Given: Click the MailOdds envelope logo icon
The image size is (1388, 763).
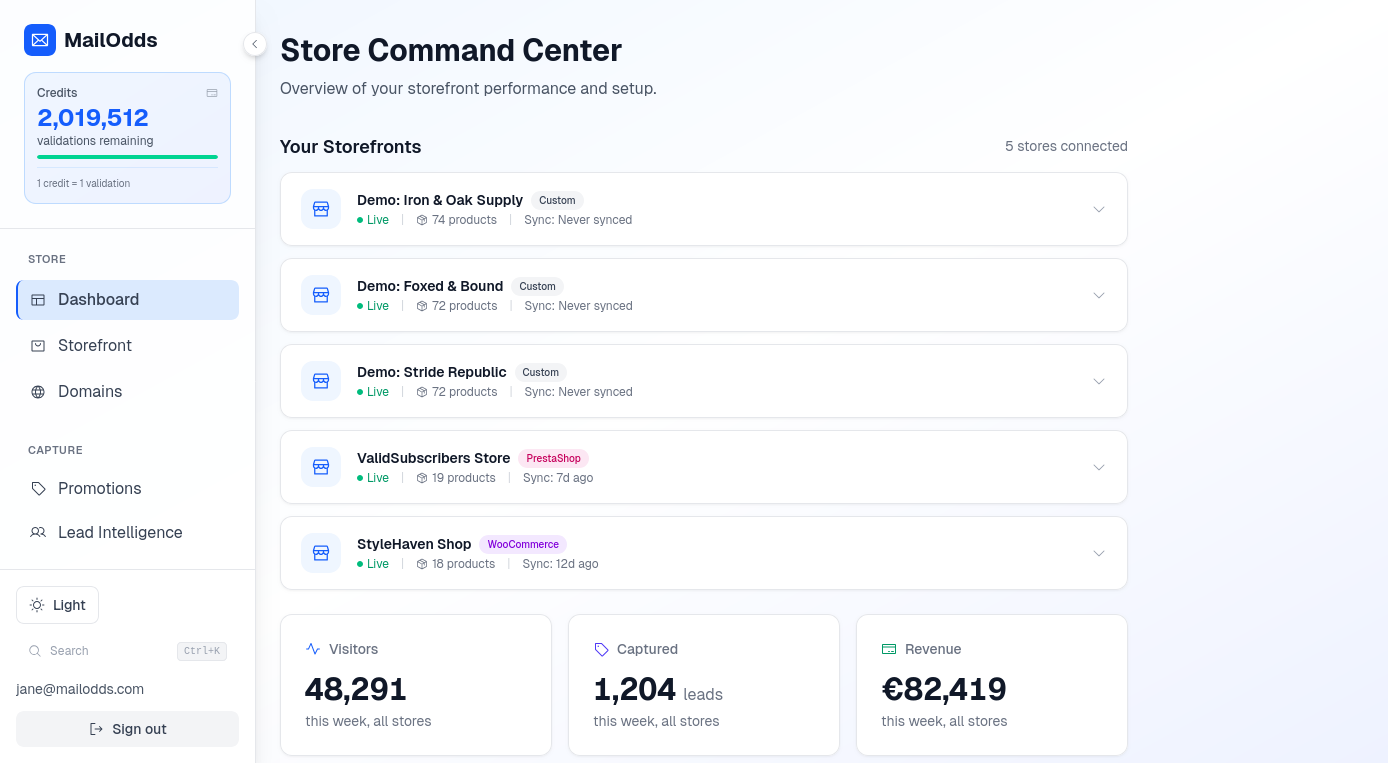Looking at the screenshot, I should pos(39,40).
